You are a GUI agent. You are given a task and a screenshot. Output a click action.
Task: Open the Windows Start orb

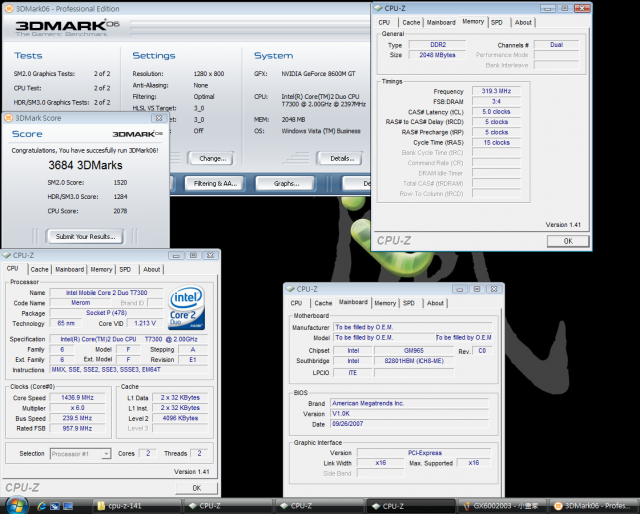coord(16,505)
